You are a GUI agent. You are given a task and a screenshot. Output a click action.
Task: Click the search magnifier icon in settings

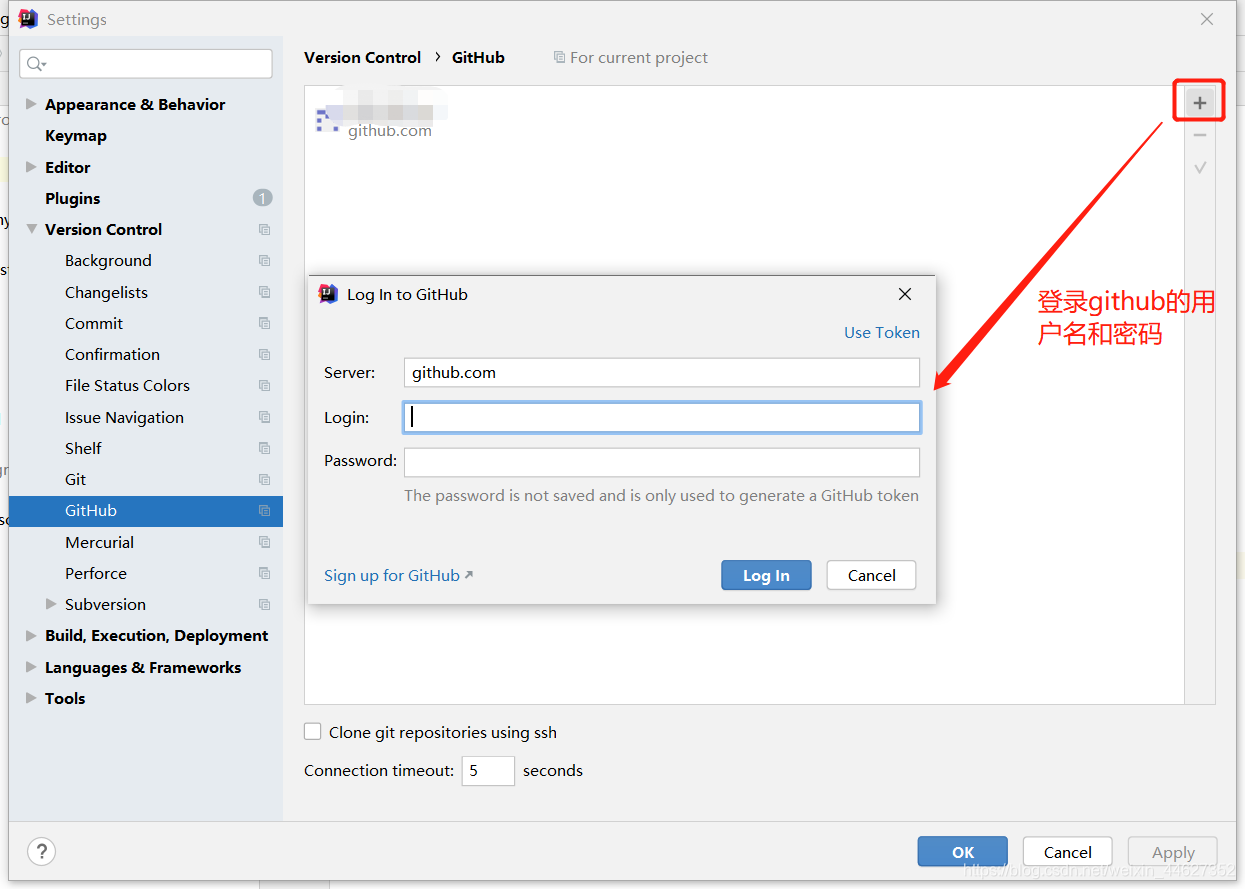point(36,64)
